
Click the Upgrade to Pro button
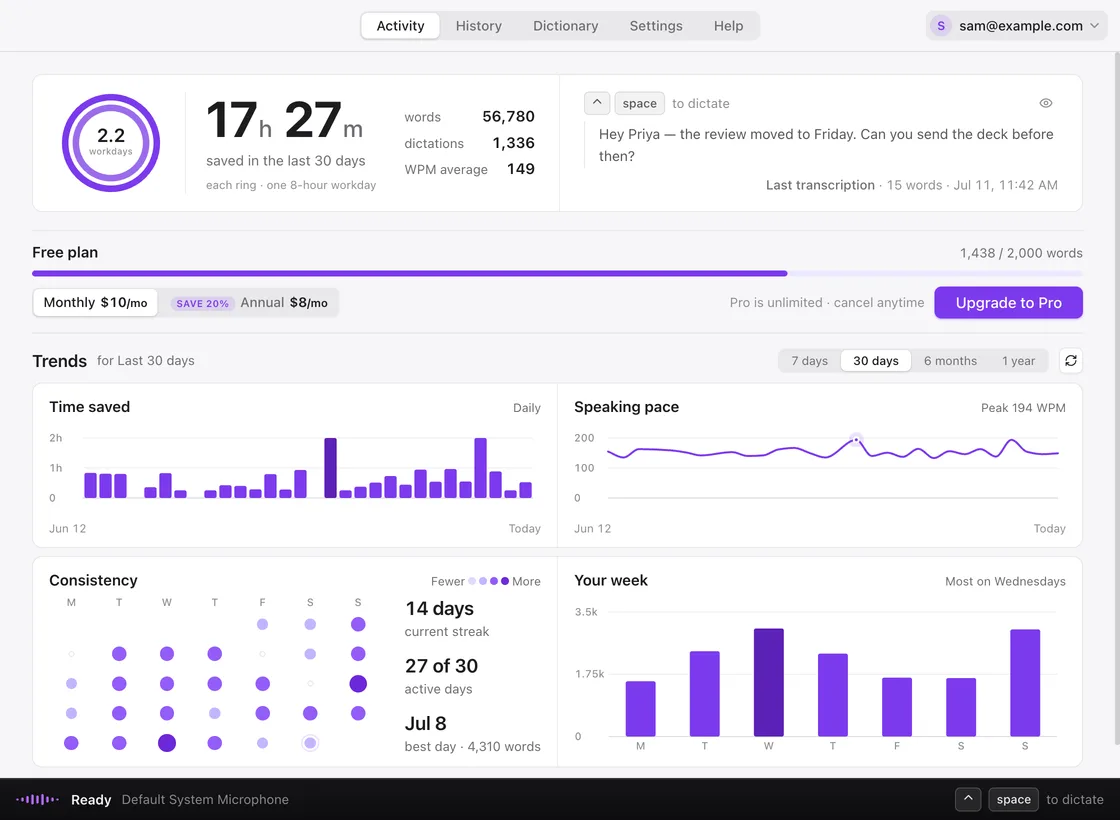(1008, 303)
